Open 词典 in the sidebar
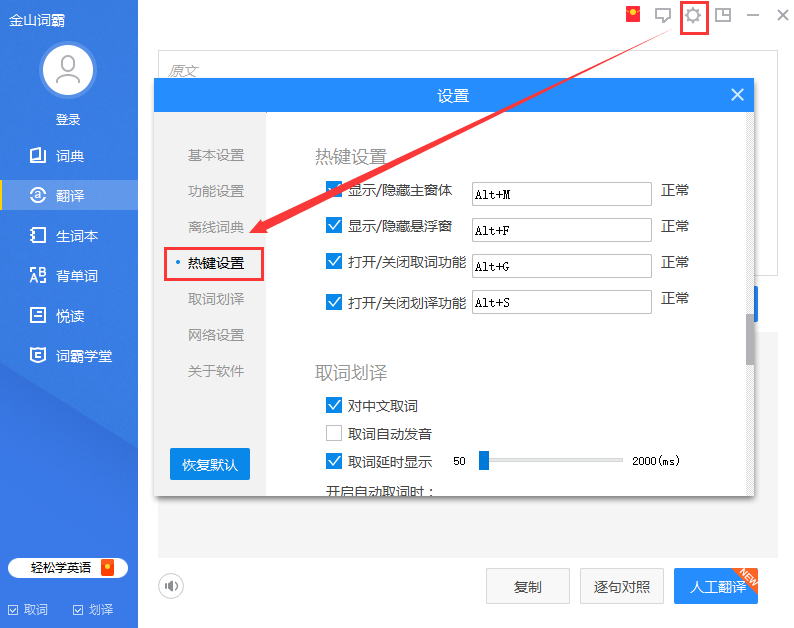794x628 pixels. [69, 156]
